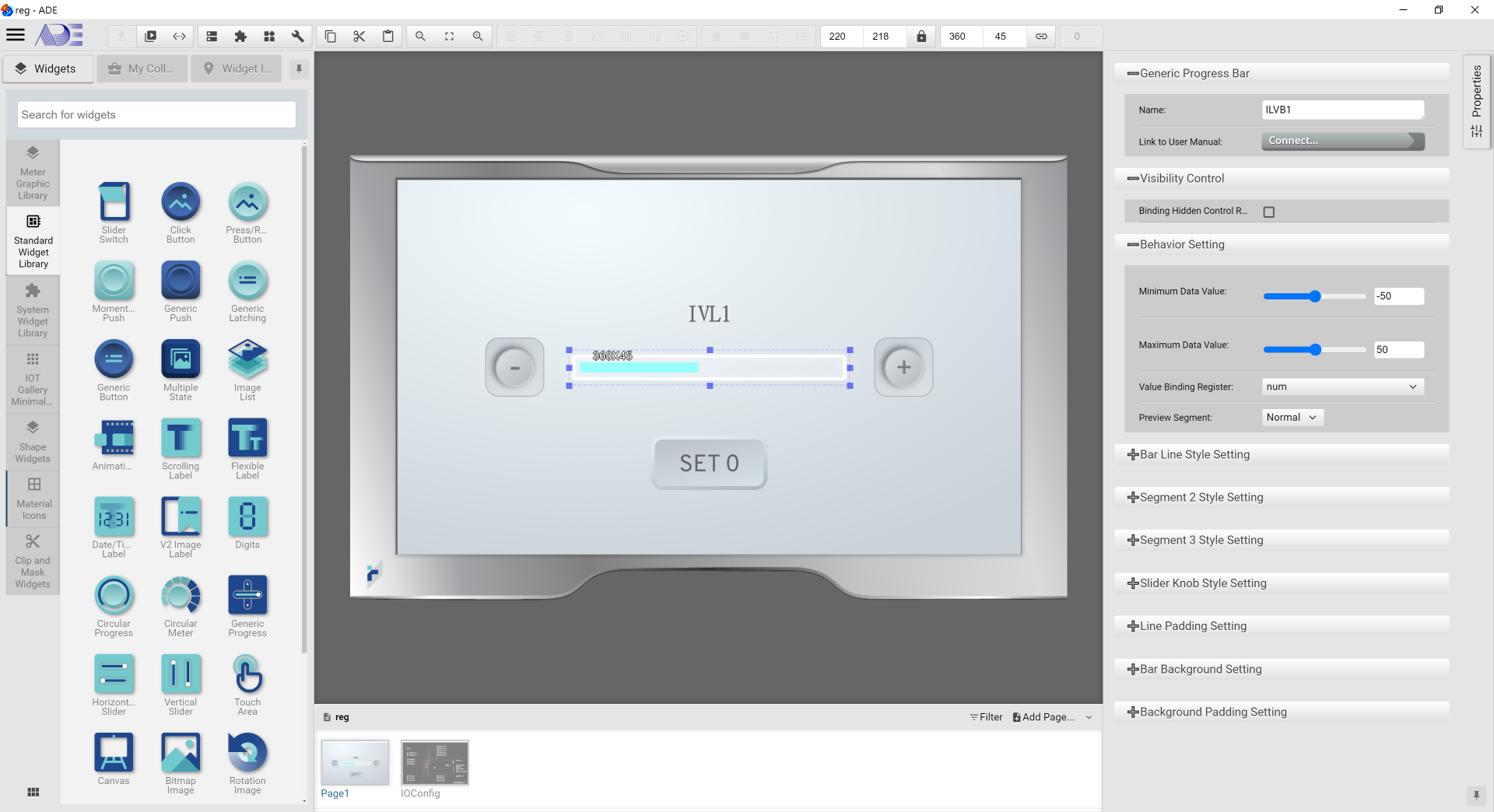
Task: Switch to the My Collection tab
Action: tap(142, 68)
